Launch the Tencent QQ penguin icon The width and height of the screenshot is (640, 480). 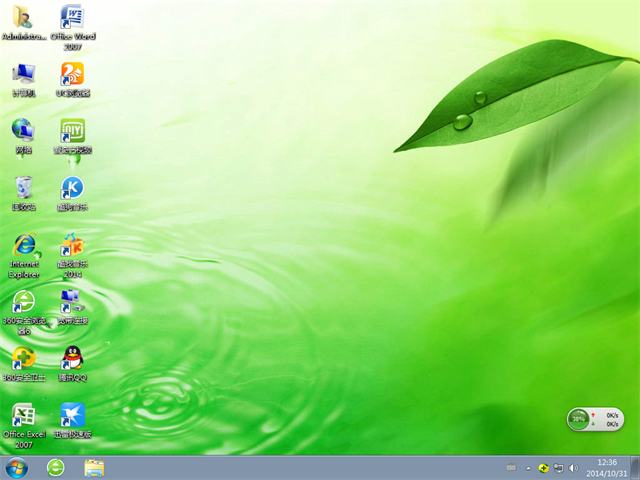click(x=72, y=359)
